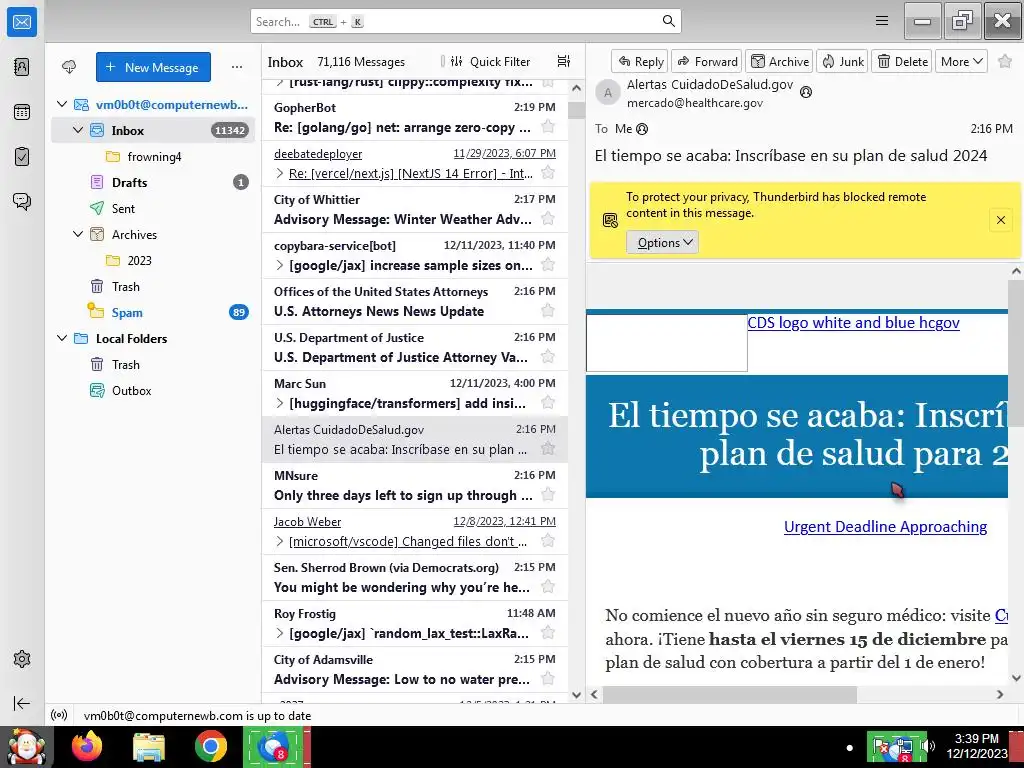Collapse the vm0b0t account tree
The height and width of the screenshot is (768, 1024).
tap(62, 104)
